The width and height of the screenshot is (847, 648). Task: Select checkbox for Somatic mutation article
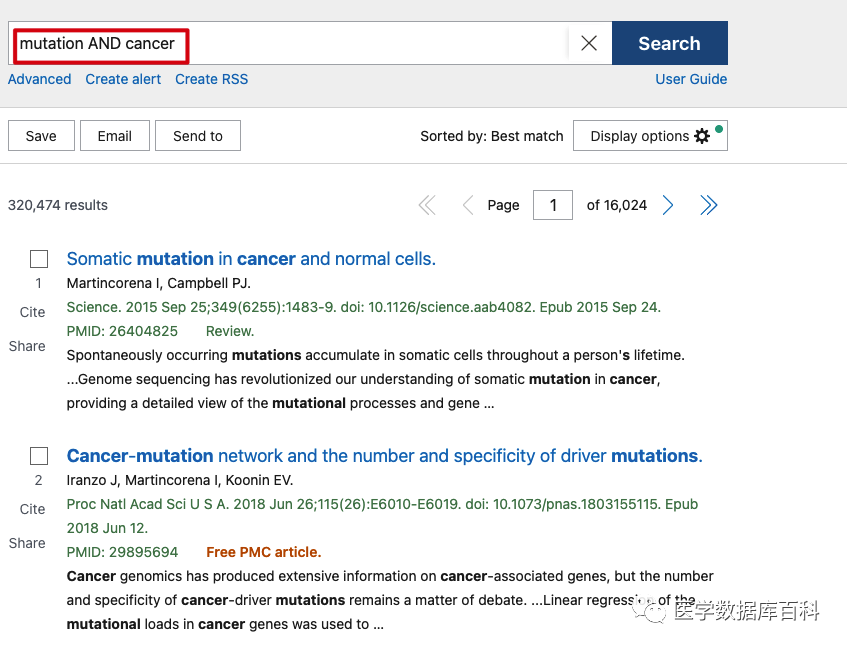pyautogui.click(x=39, y=259)
